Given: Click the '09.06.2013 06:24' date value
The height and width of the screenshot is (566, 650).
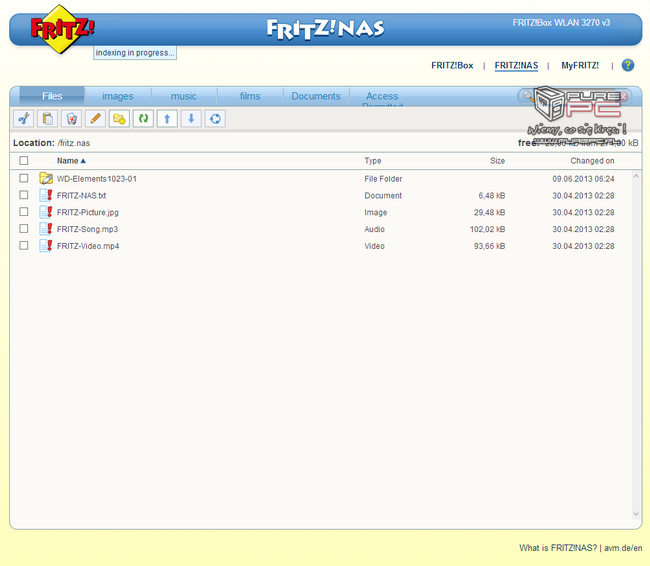Looking at the screenshot, I should tap(583, 179).
